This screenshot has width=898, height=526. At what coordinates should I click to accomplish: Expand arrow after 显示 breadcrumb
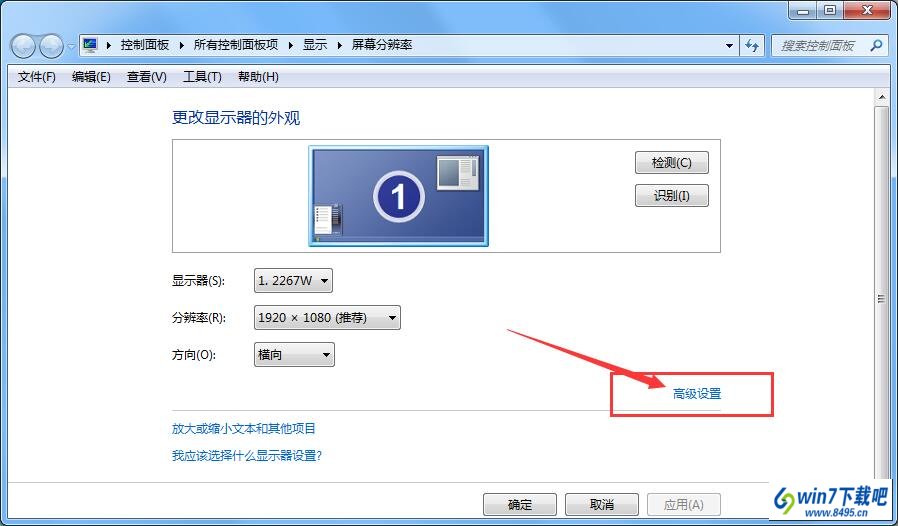pos(339,45)
